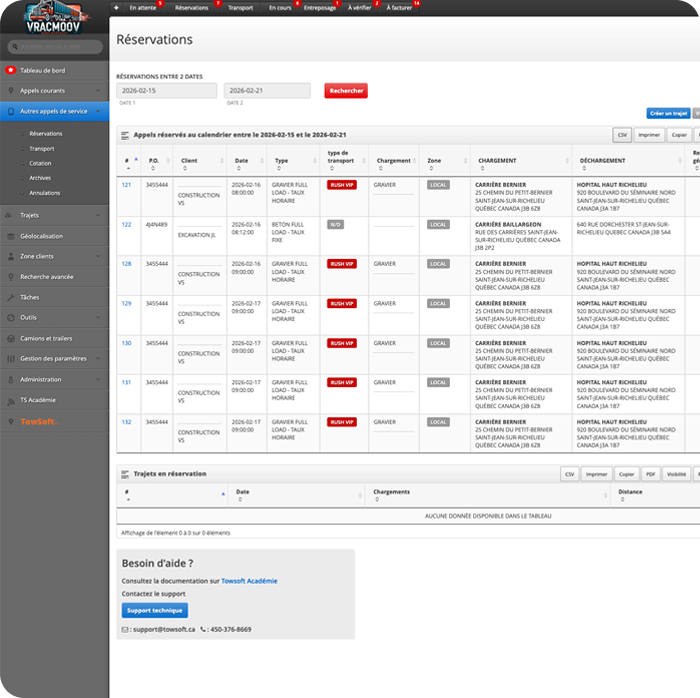Click PDF button in Trajets en réservation
The height and width of the screenshot is (698, 700).
coord(650,474)
